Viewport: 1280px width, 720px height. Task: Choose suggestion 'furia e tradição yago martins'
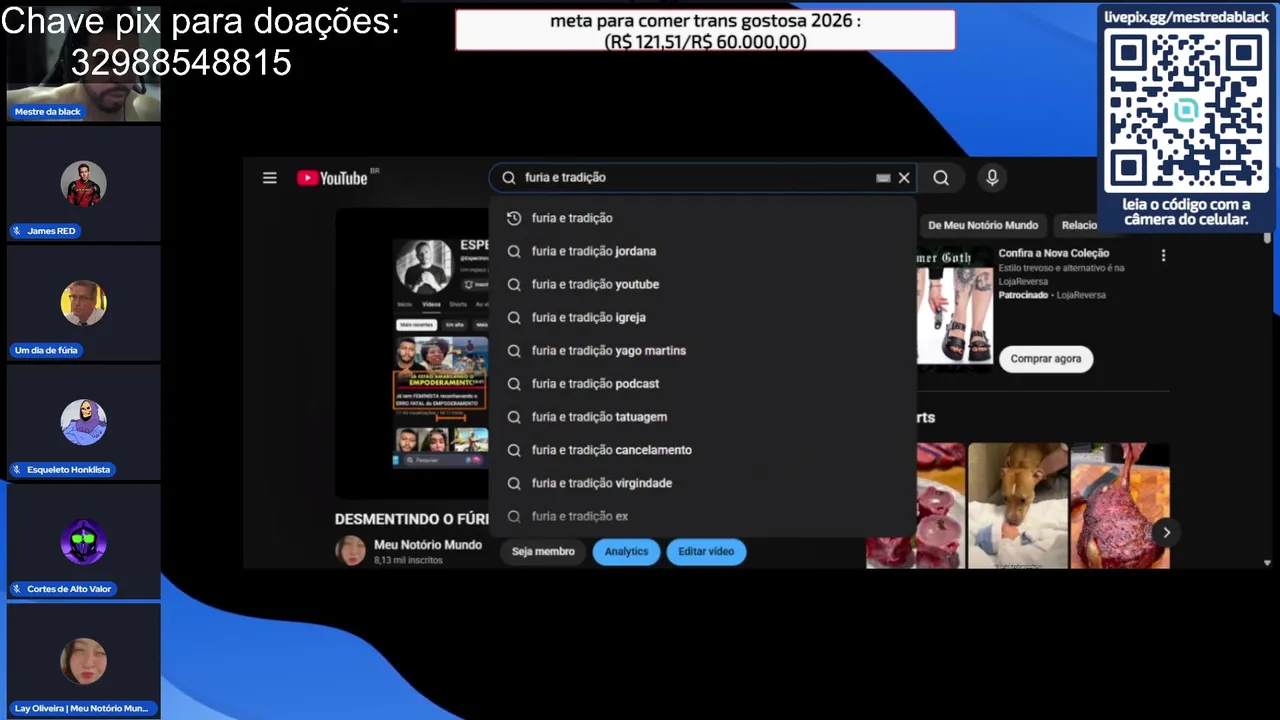point(702,350)
